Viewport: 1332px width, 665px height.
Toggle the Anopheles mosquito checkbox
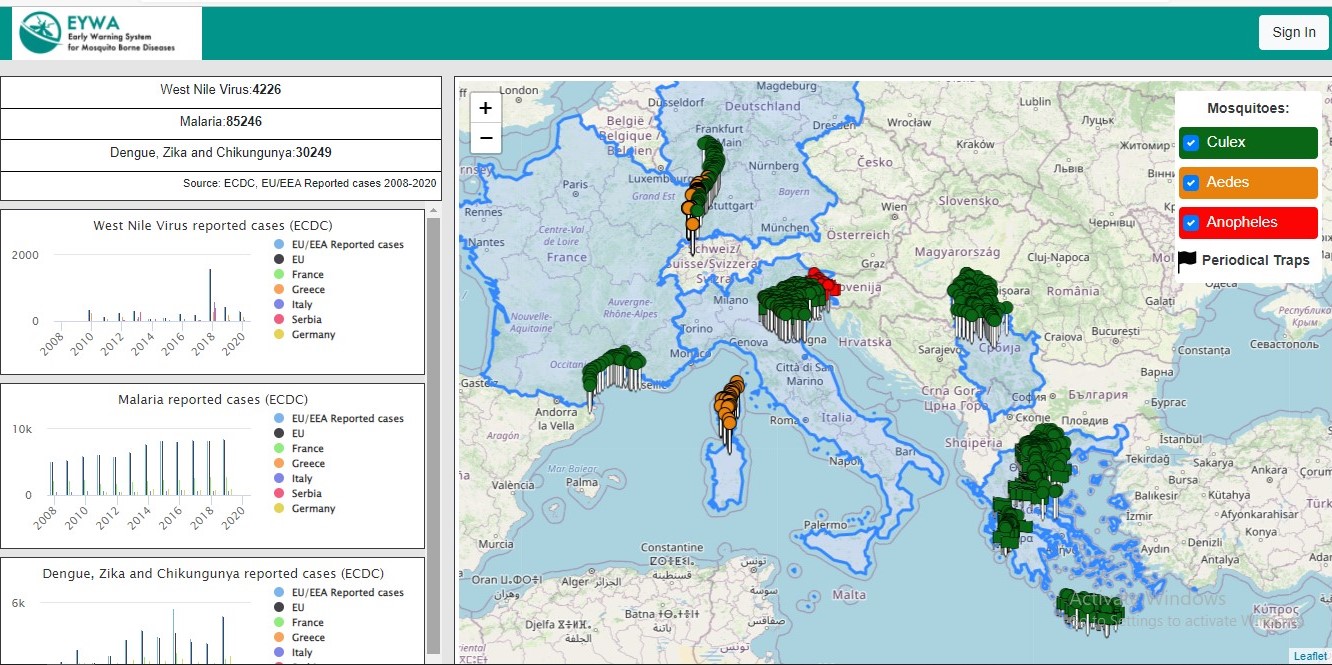click(1191, 223)
